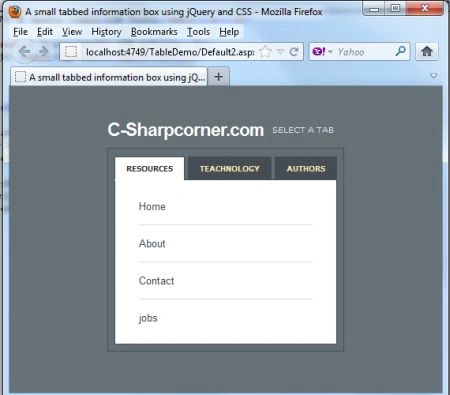Switch to the AUTHORS tab
This screenshot has height=395, width=450.
click(x=306, y=168)
